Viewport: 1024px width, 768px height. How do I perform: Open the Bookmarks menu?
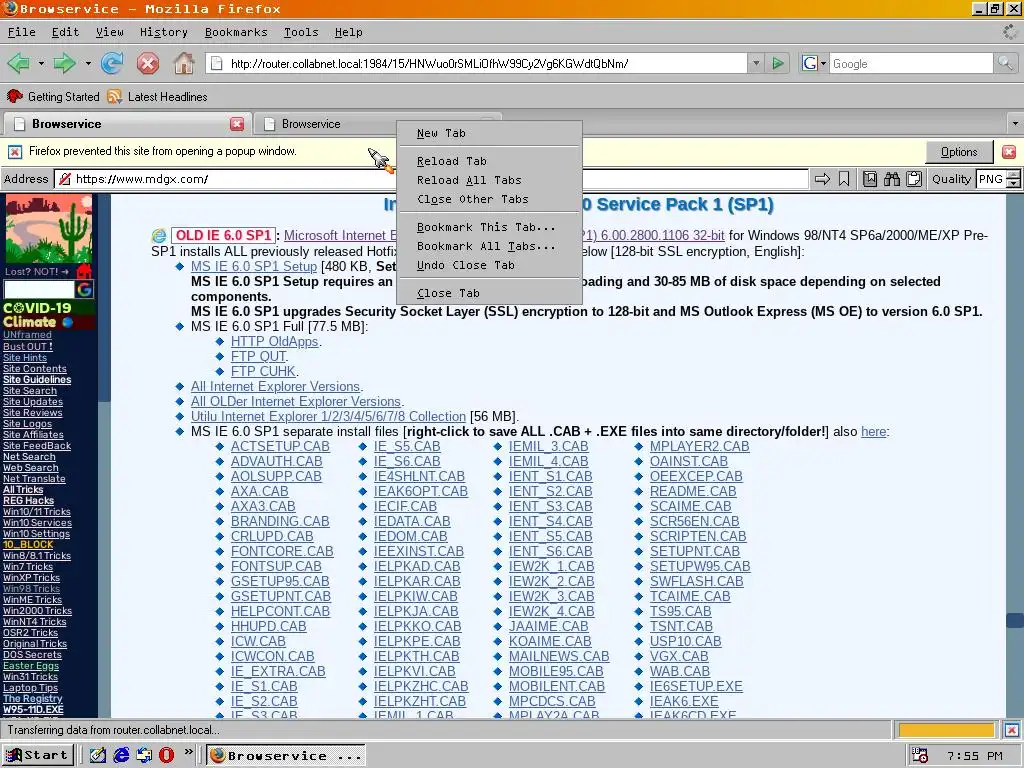point(236,32)
